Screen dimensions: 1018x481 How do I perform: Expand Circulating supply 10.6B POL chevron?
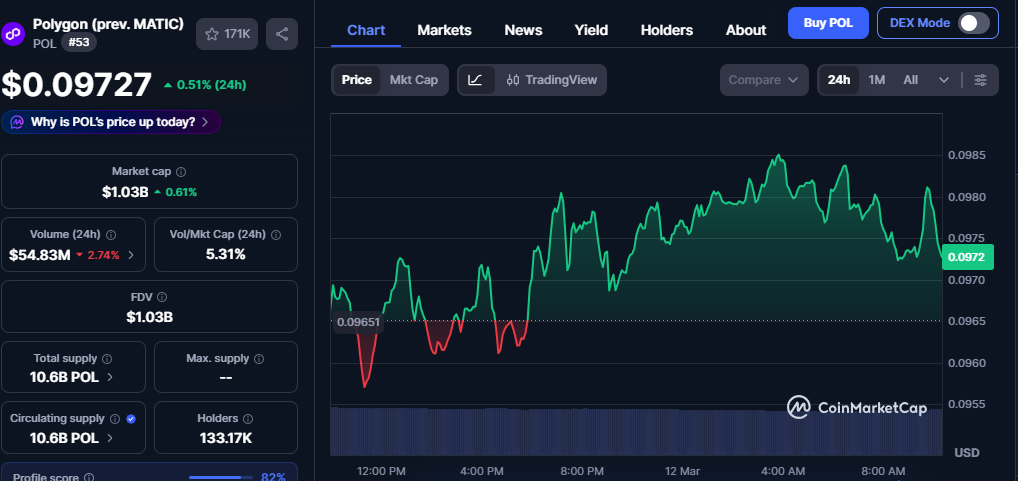tap(110, 438)
